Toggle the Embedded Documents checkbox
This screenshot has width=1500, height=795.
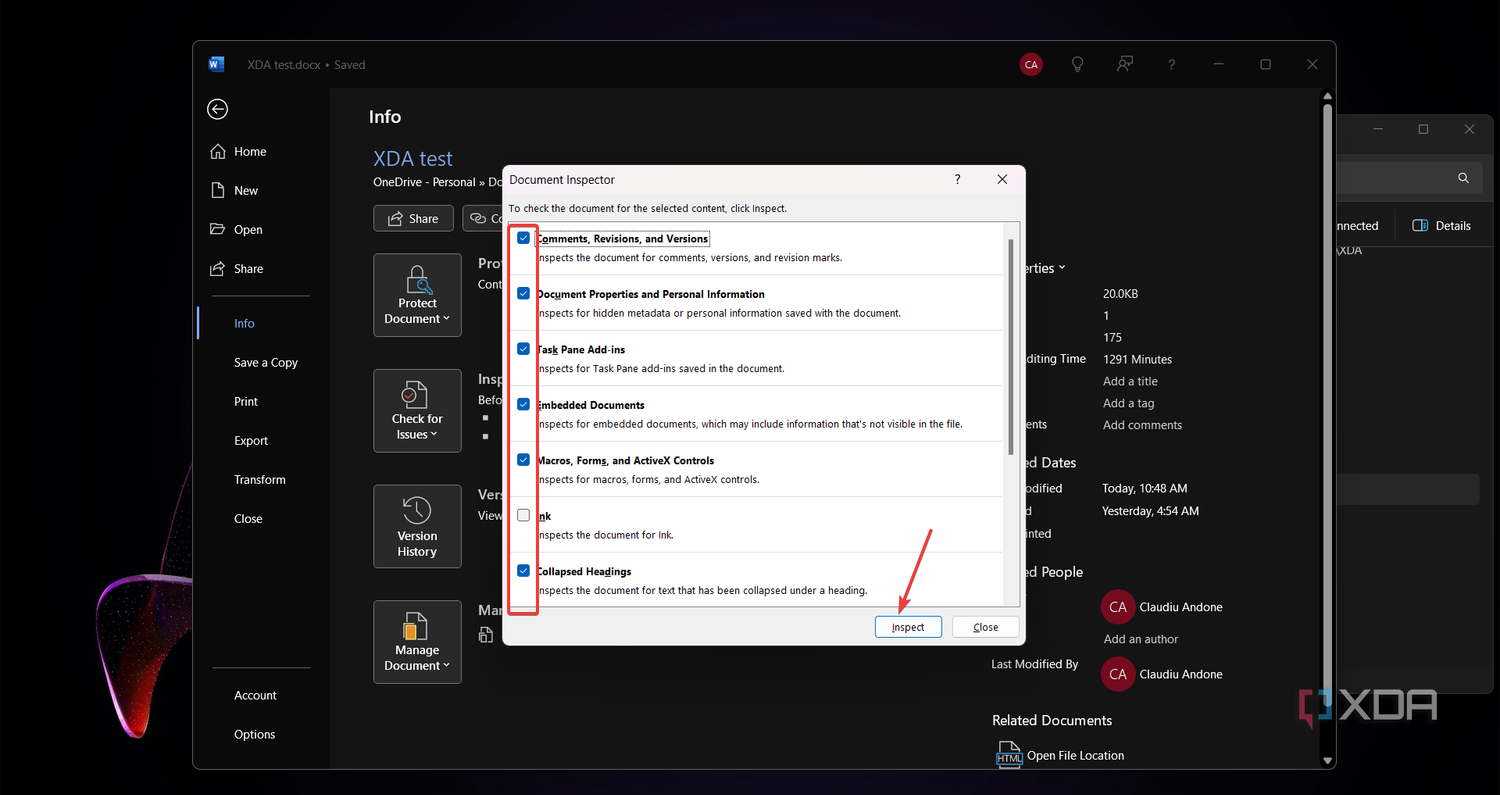[x=523, y=405]
